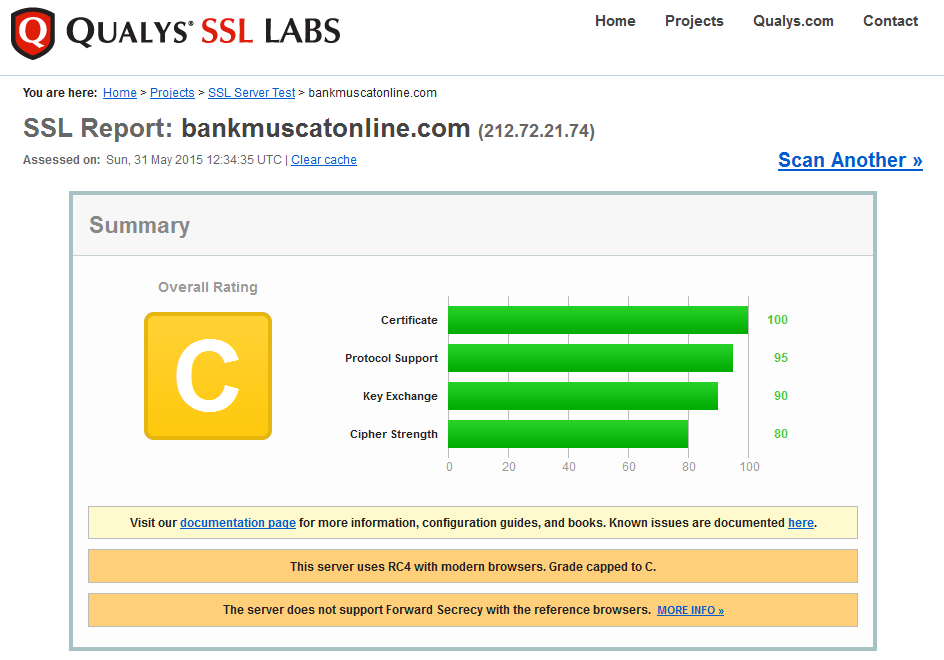Click the Scan Another link

pos(850,160)
